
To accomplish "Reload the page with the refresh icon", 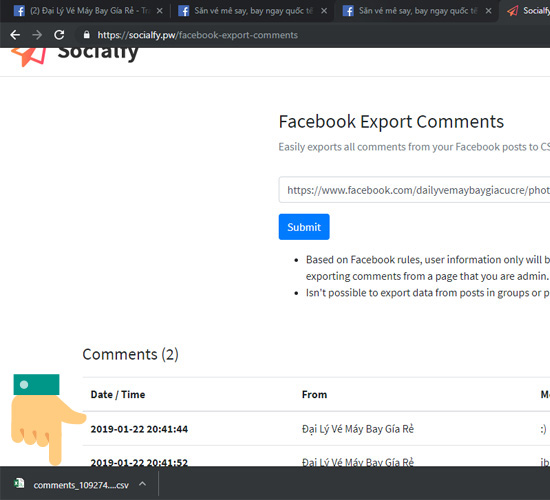I will point(59,35).
